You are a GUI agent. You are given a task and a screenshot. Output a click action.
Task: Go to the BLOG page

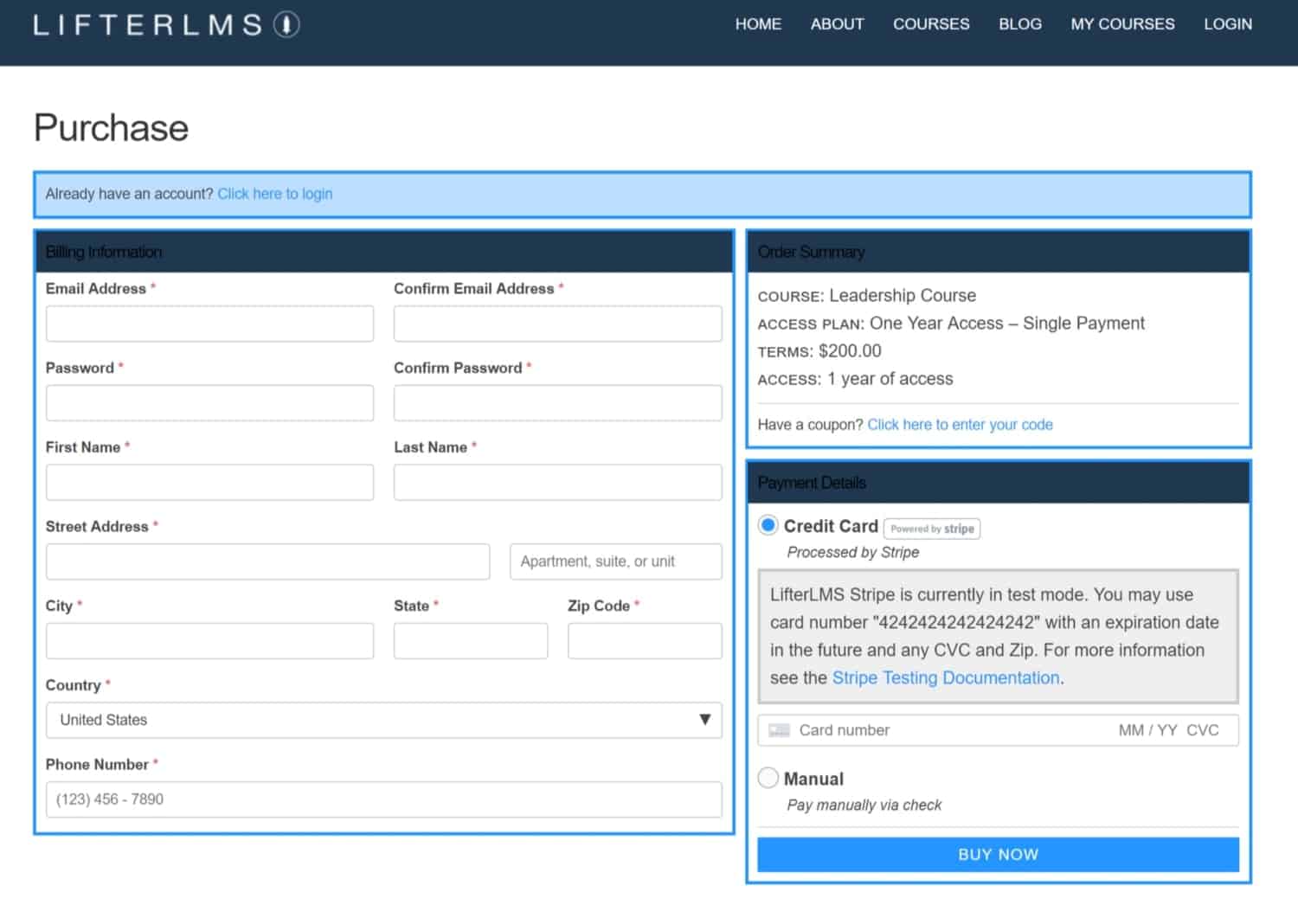[x=1020, y=24]
